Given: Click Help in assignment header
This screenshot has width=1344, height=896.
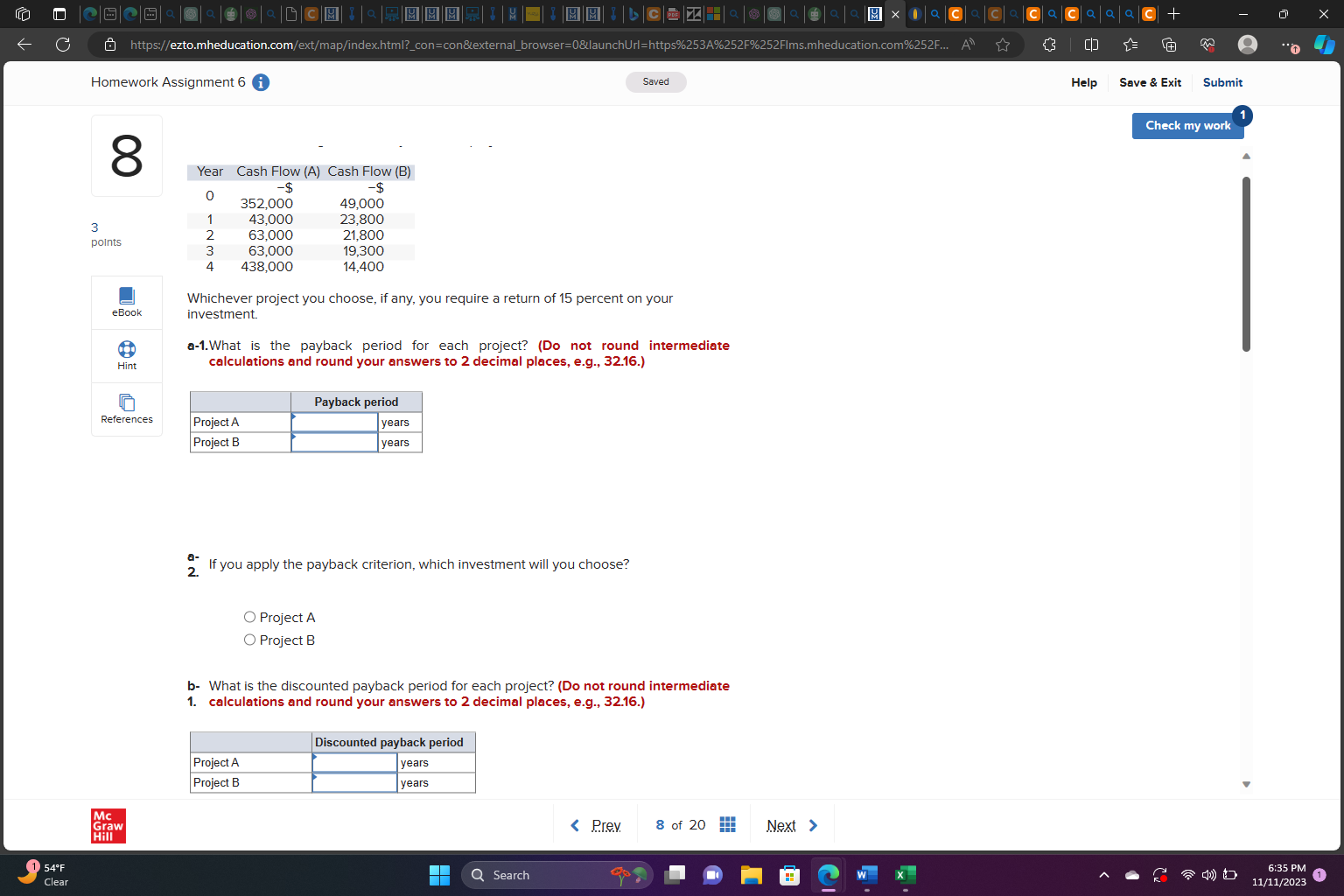Looking at the screenshot, I should click(1084, 82).
